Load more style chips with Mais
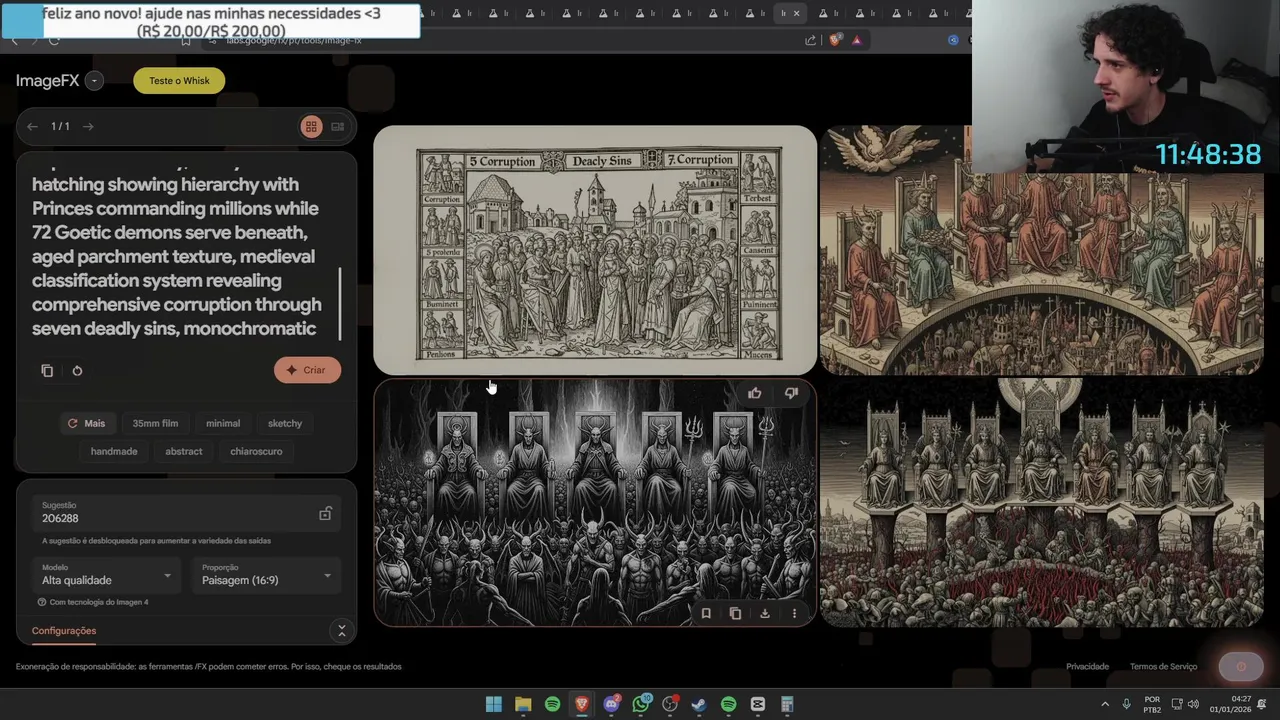The width and height of the screenshot is (1280, 720). pyautogui.click(x=86, y=423)
